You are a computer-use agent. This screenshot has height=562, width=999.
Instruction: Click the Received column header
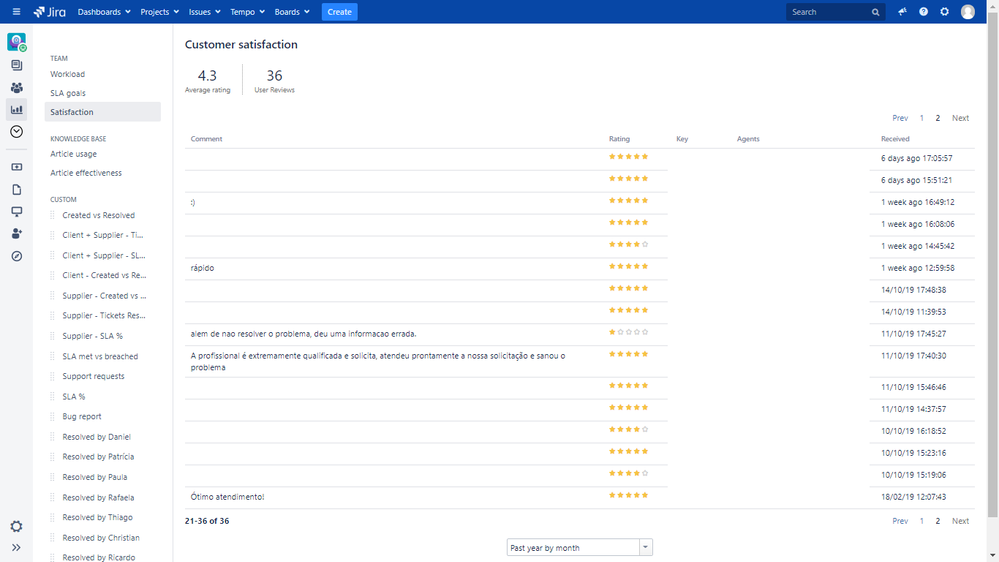[x=895, y=139]
